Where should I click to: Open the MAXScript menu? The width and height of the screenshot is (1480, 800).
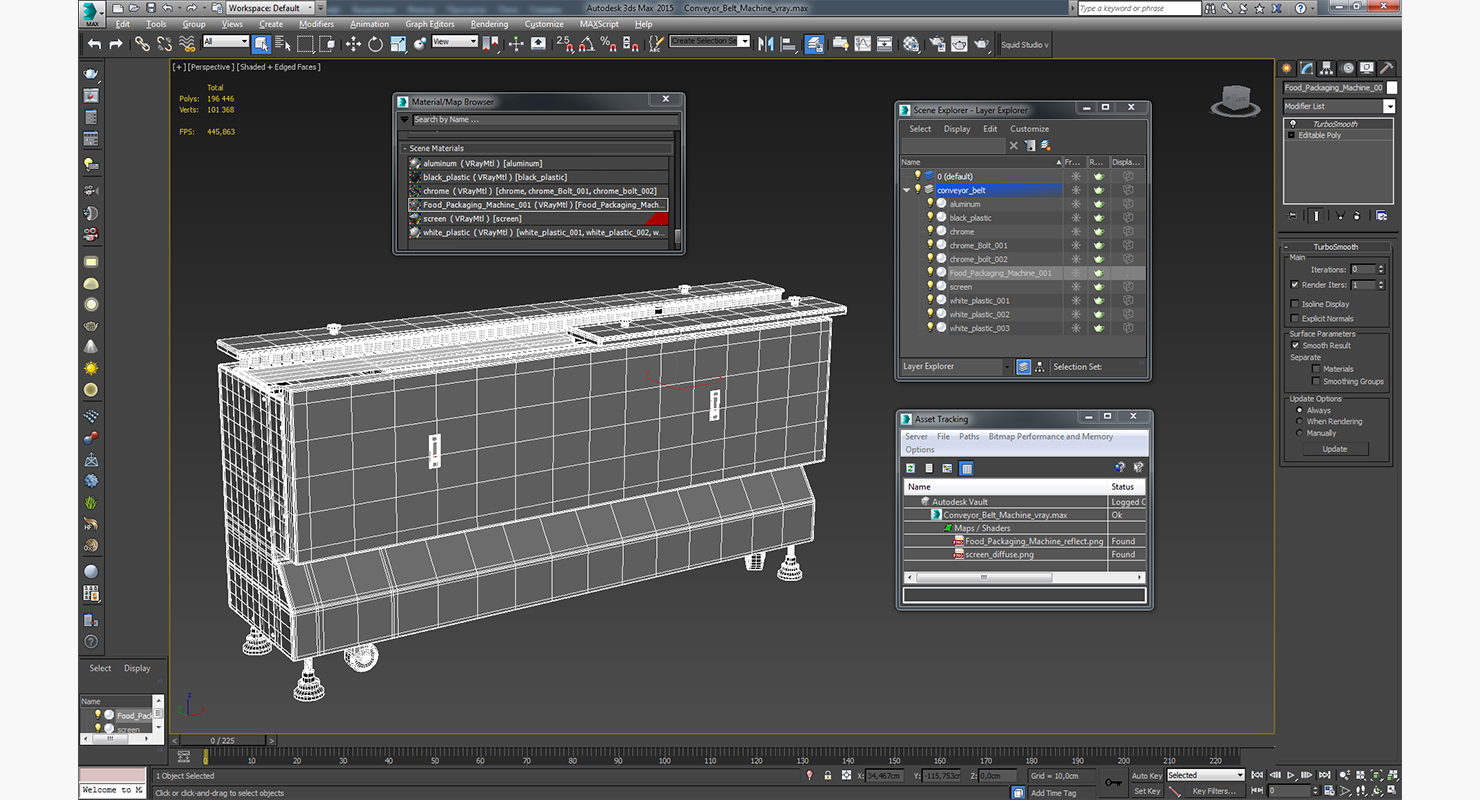click(599, 24)
